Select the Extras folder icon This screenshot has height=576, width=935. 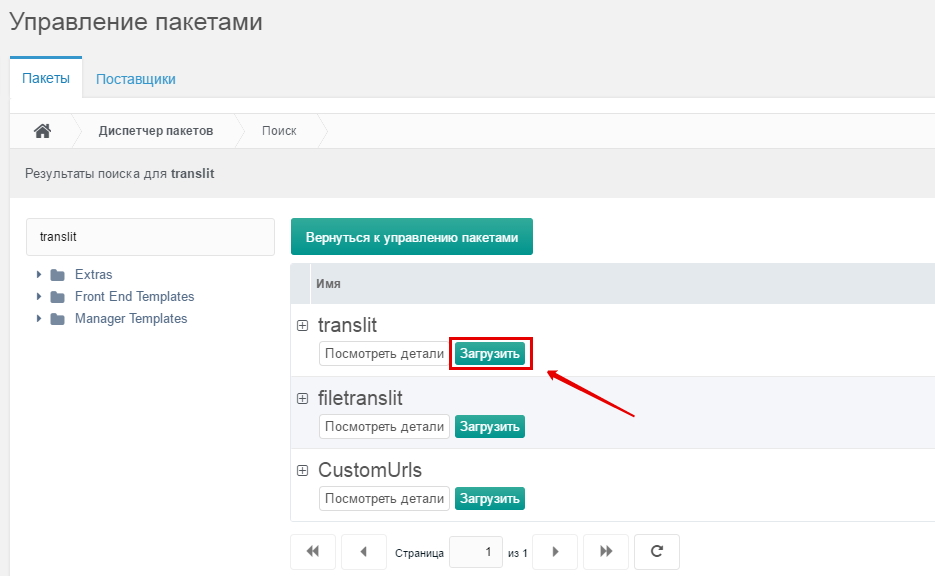click(x=57, y=275)
